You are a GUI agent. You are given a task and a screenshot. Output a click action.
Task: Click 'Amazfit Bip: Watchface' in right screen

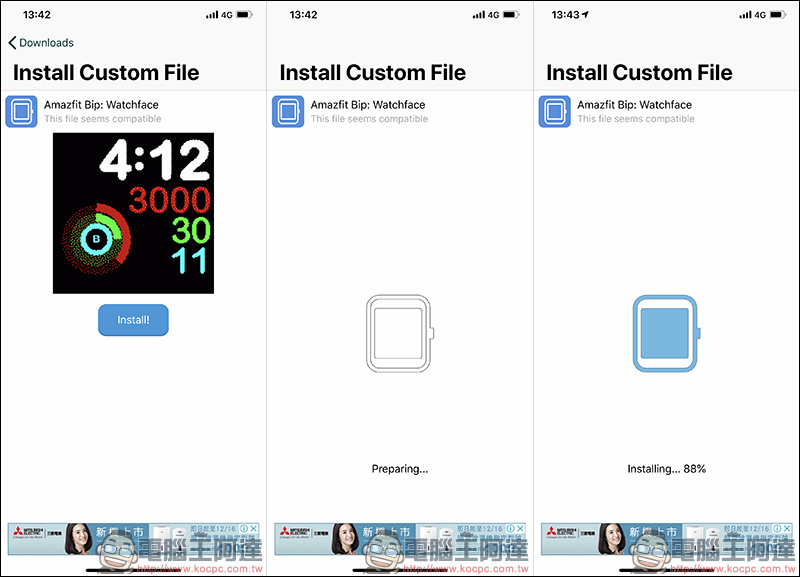click(635, 105)
